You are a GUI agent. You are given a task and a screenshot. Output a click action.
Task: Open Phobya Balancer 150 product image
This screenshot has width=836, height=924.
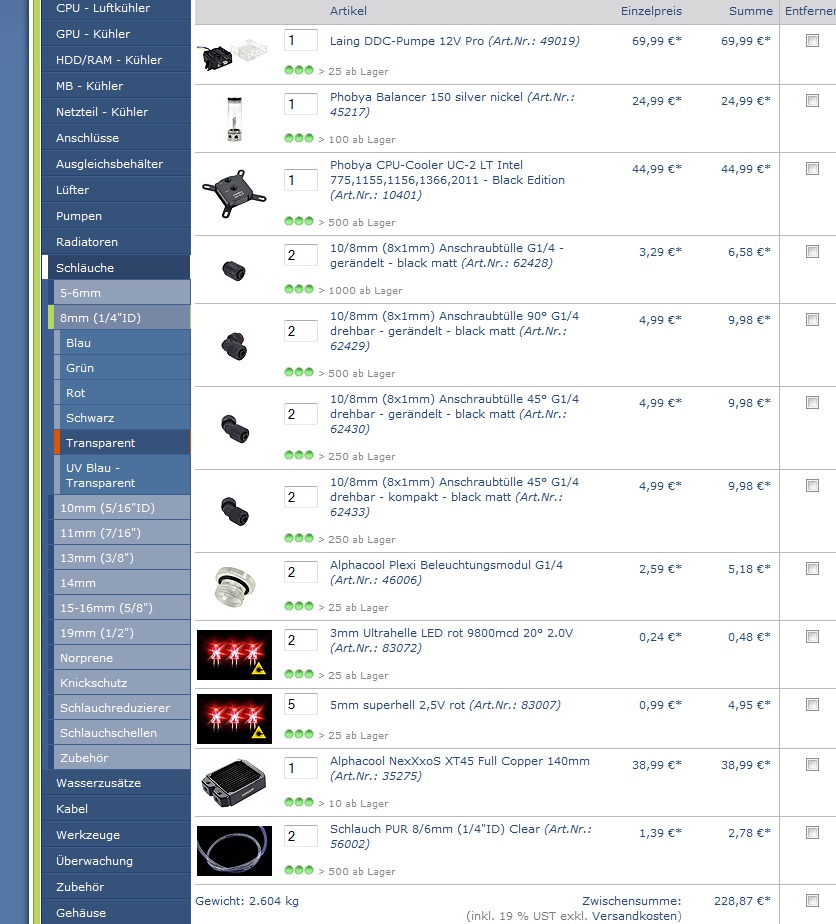[234, 119]
